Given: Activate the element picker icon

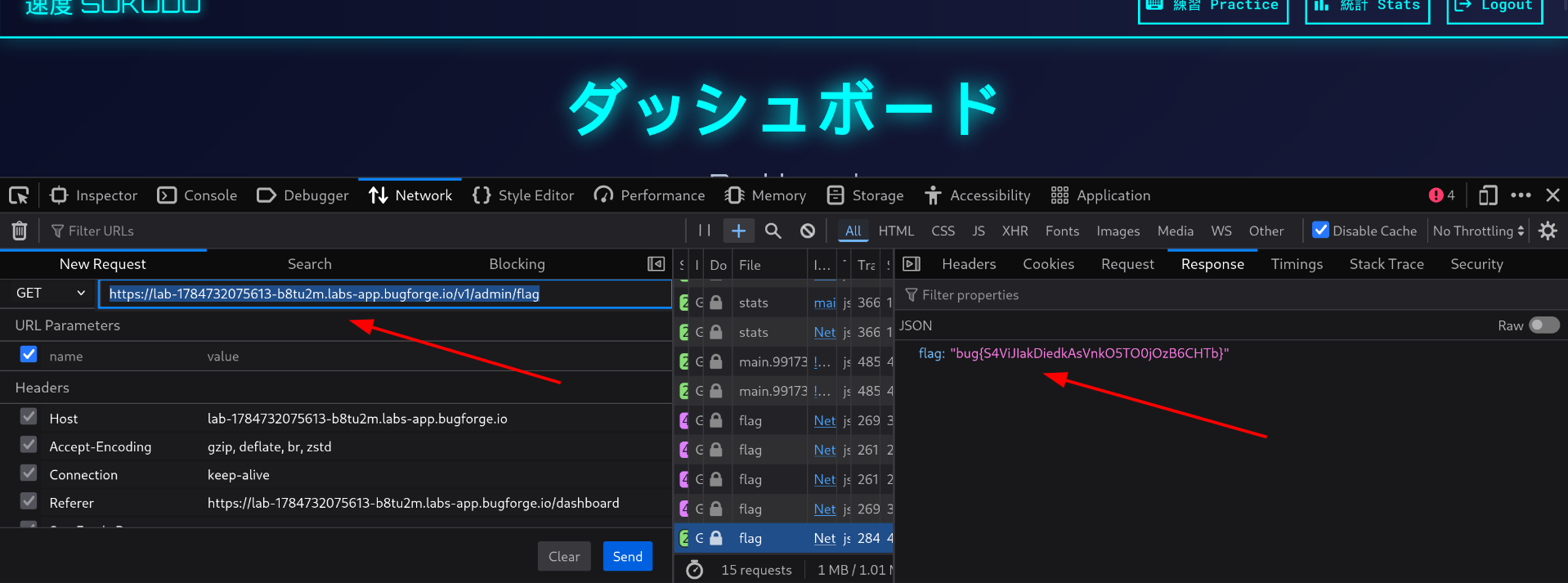Looking at the screenshot, I should tap(19, 195).
